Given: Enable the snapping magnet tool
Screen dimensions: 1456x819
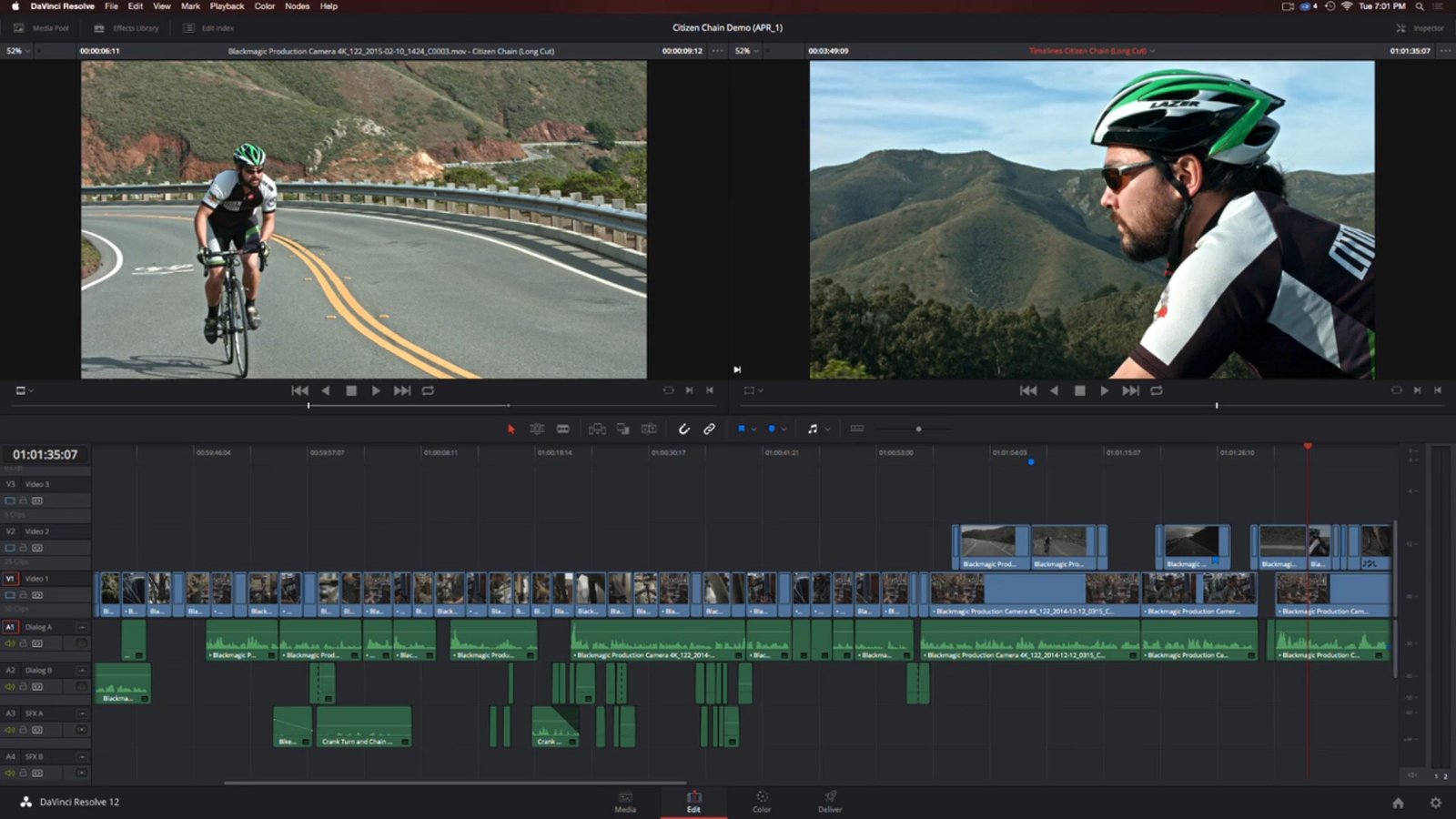Looking at the screenshot, I should click(x=684, y=428).
